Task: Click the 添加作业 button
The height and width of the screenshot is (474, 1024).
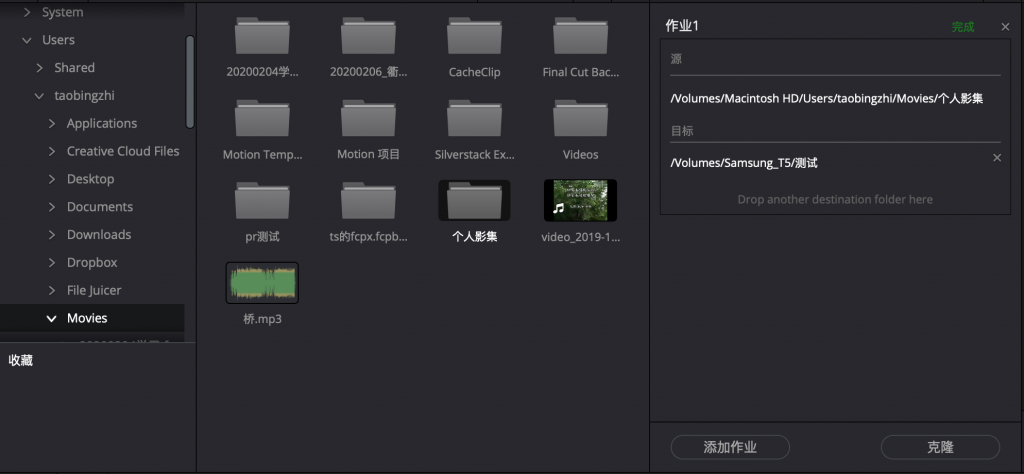Action: 730,447
